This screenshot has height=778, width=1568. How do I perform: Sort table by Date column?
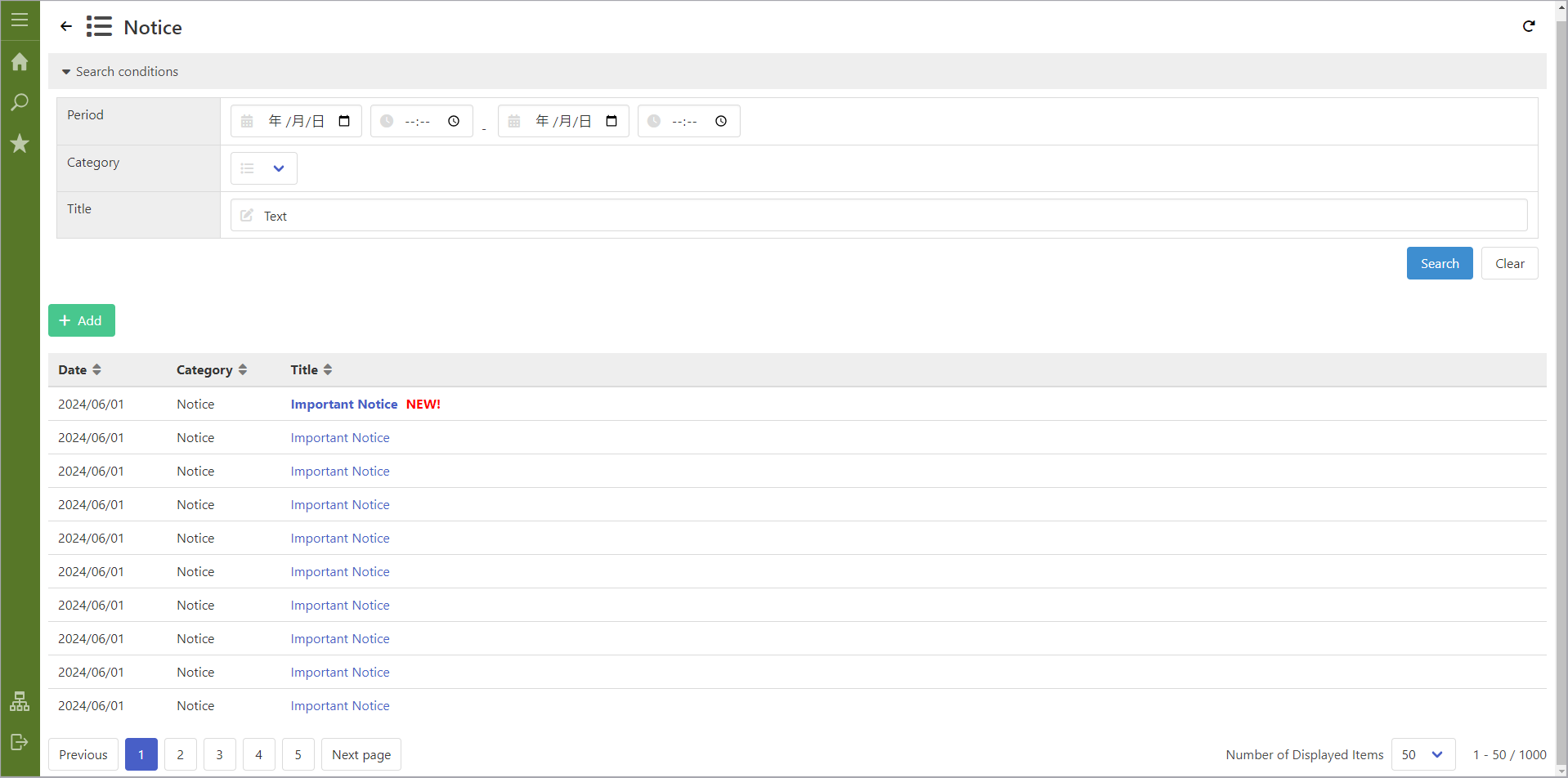[79, 369]
